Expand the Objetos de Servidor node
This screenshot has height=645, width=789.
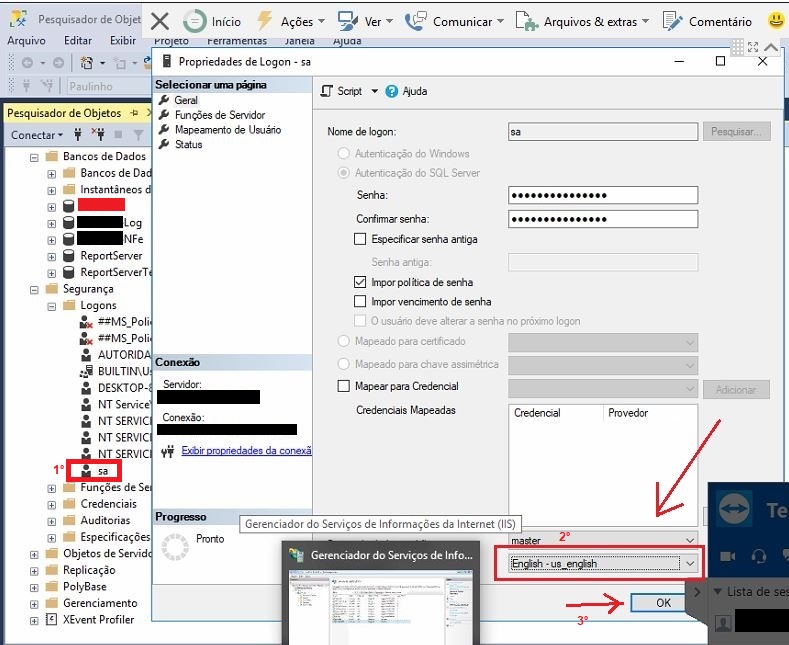pos(34,554)
